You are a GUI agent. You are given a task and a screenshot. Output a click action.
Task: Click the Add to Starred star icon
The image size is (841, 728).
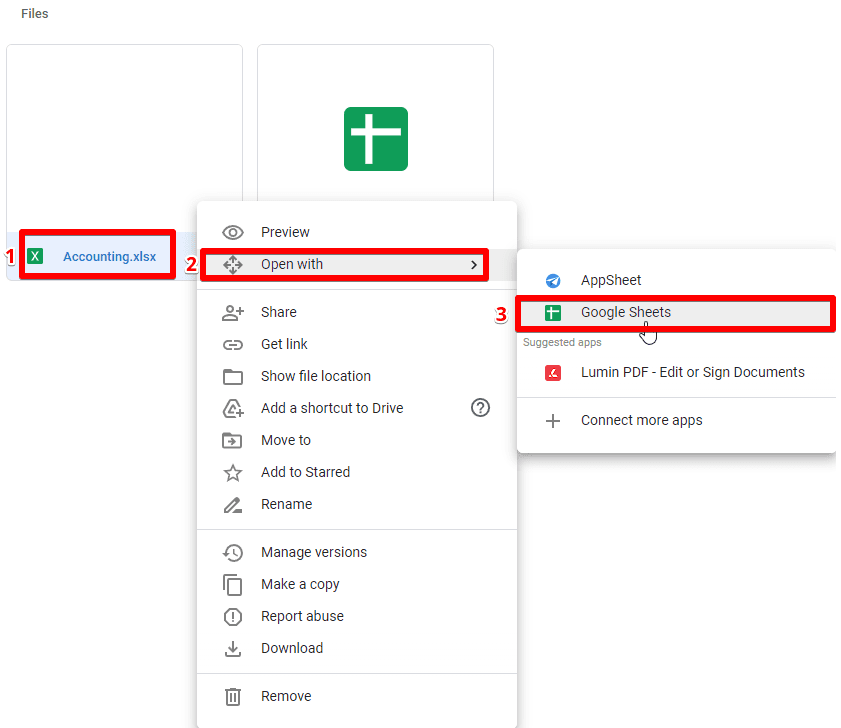(232, 472)
